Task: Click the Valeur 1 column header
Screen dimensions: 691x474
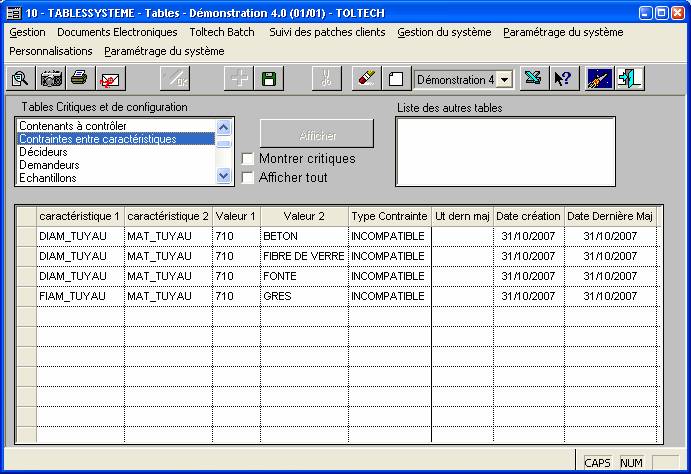Action: (236, 216)
